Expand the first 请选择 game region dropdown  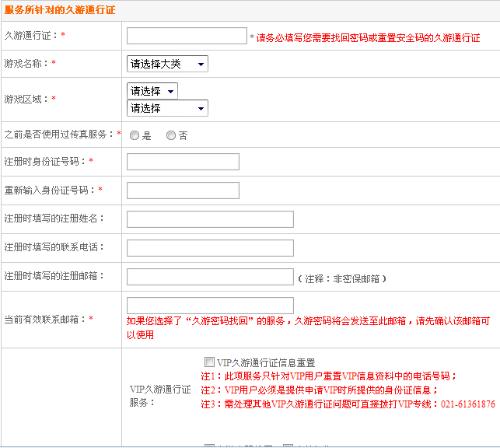[152, 91]
